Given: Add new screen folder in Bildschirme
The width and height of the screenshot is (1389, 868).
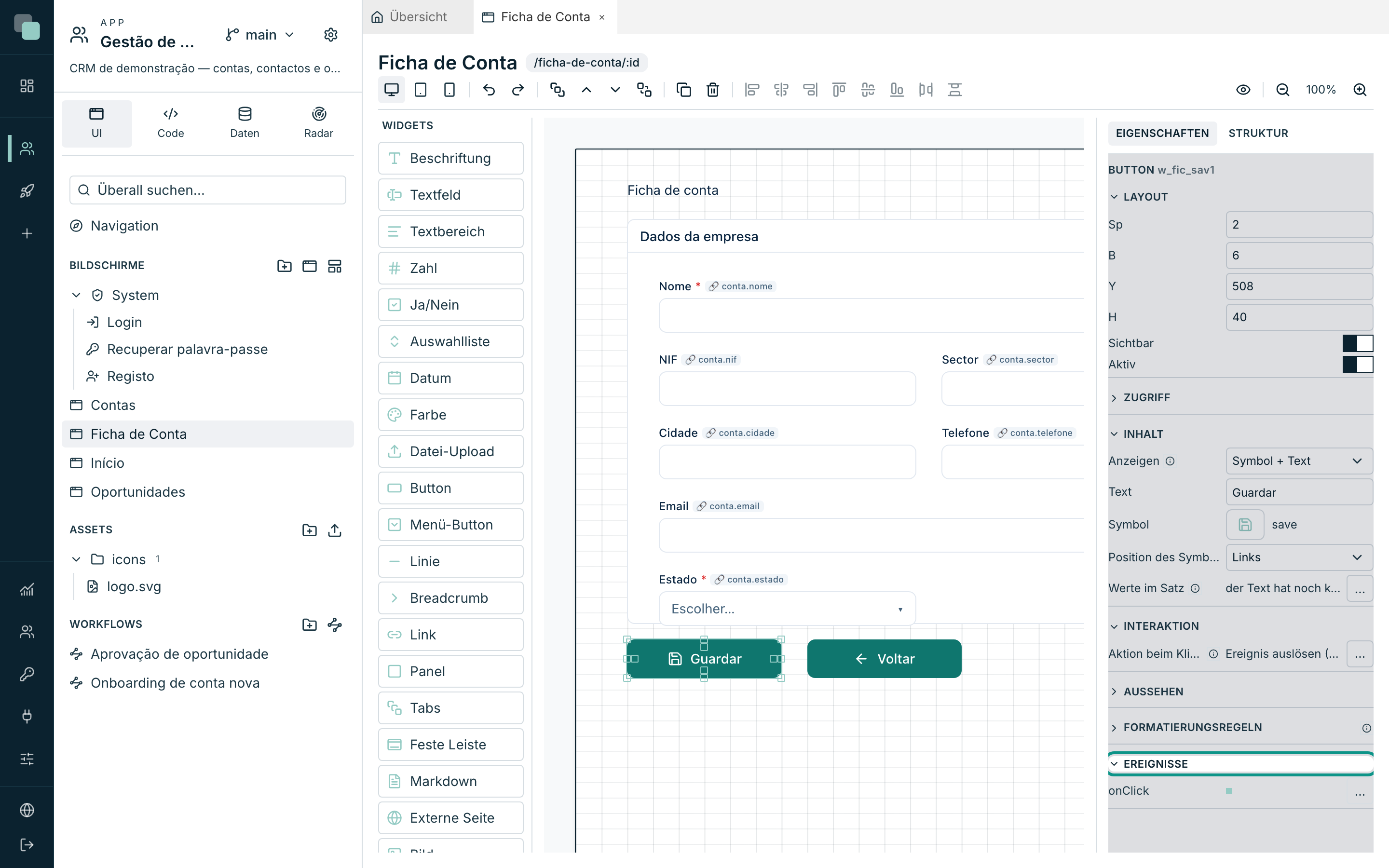Looking at the screenshot, I should (x=285, y=266).
